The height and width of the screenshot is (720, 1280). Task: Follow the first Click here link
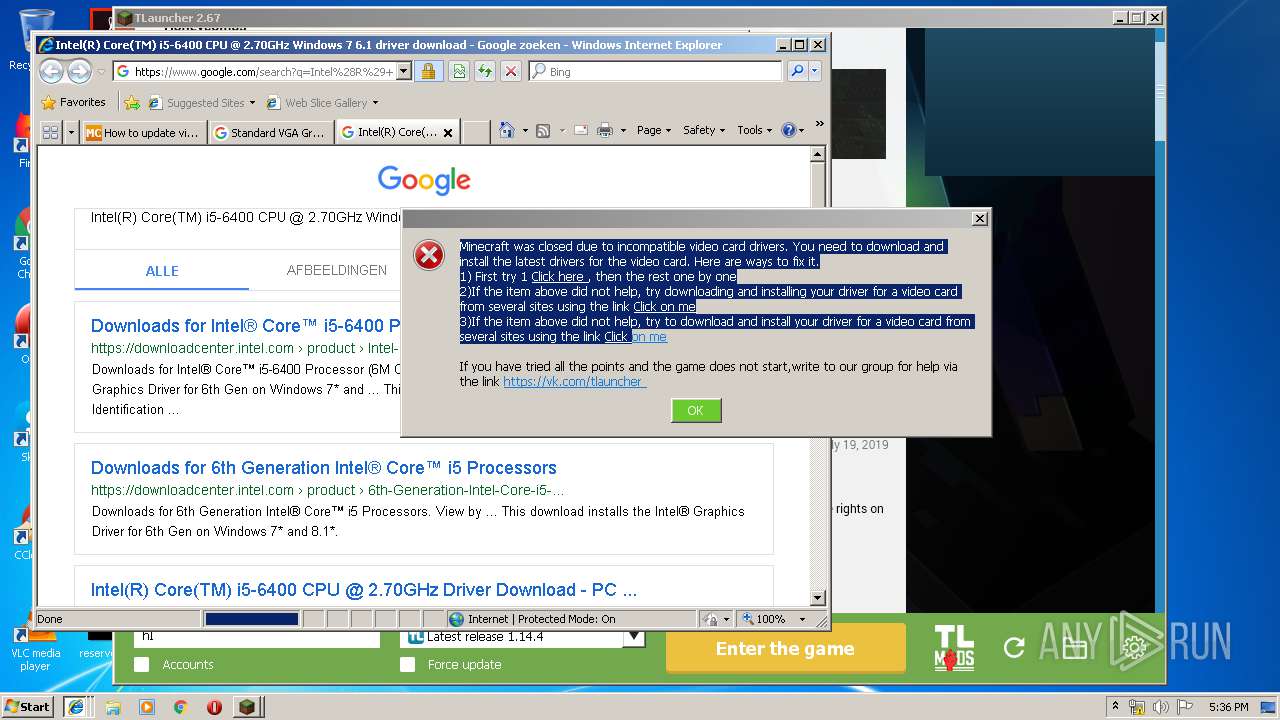(x=558, y=276)
